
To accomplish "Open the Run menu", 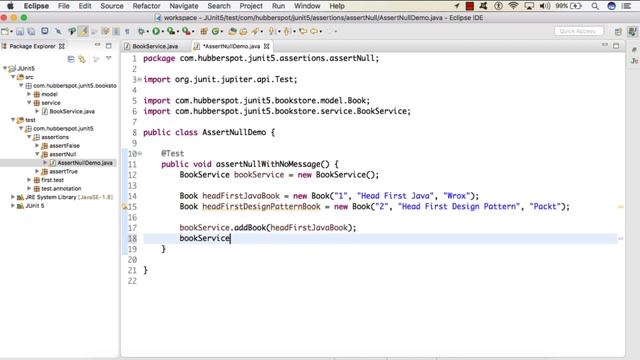I will (278, 6).
